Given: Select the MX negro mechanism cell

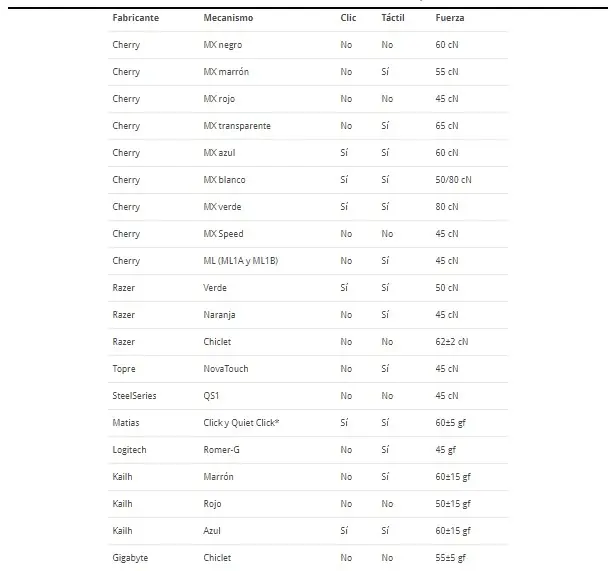Looking at the screenshot, I should (222, 45).
